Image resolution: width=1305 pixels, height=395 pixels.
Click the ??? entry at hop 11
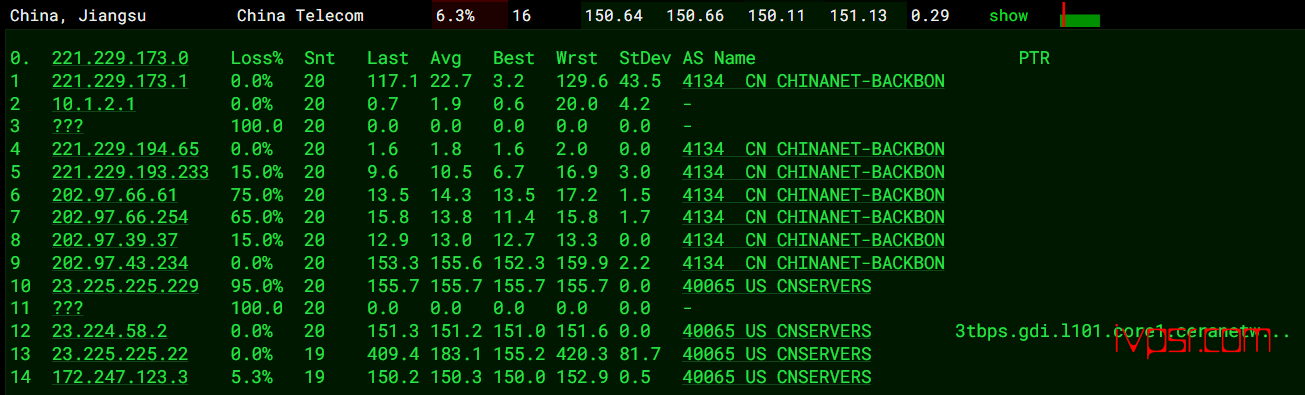pos(67,308)
